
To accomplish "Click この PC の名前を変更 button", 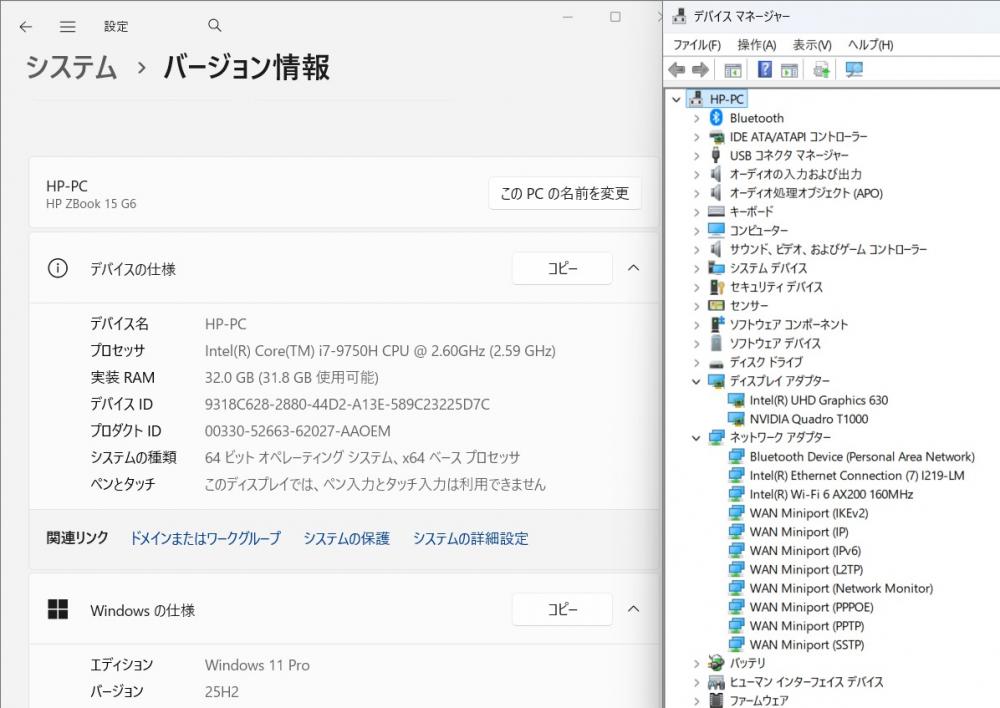I will tap(564, 193).
